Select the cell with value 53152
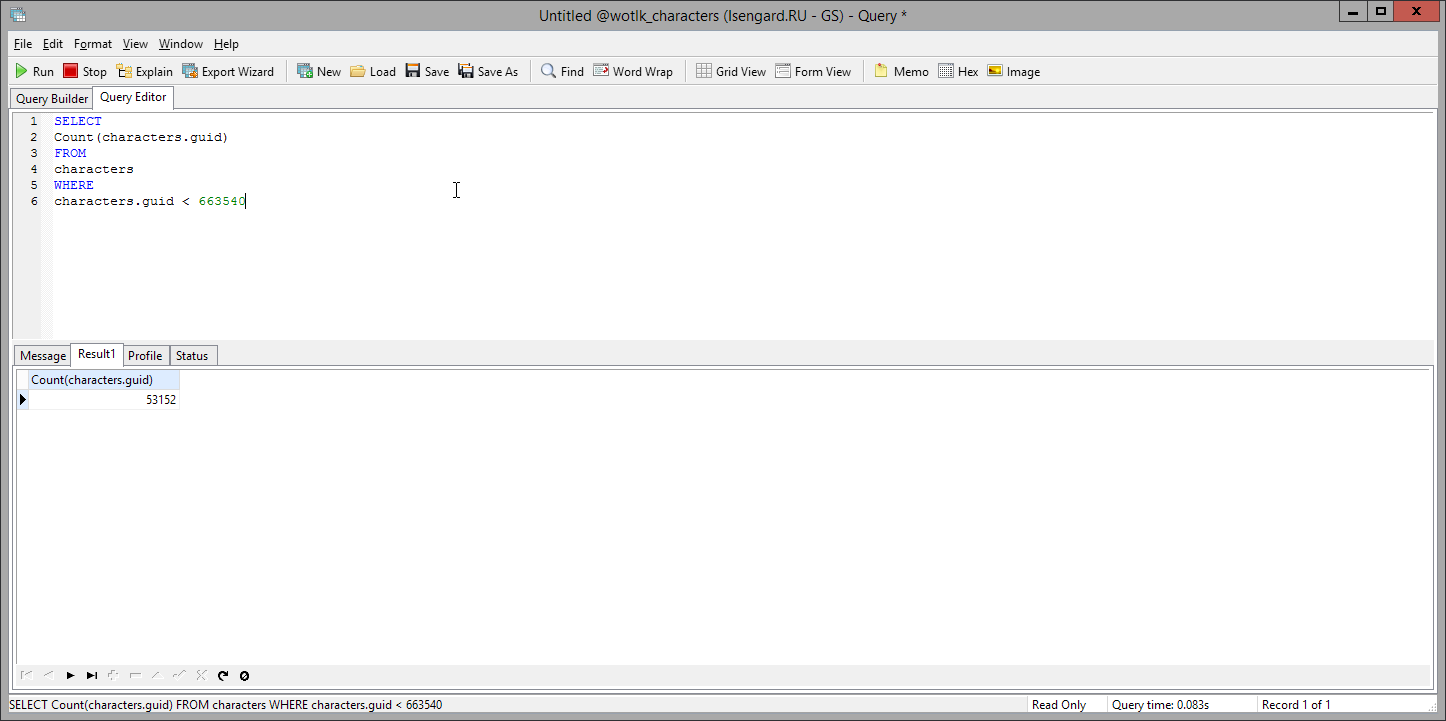Screen dimensions: 1446x721 click(x=104, y=400)
